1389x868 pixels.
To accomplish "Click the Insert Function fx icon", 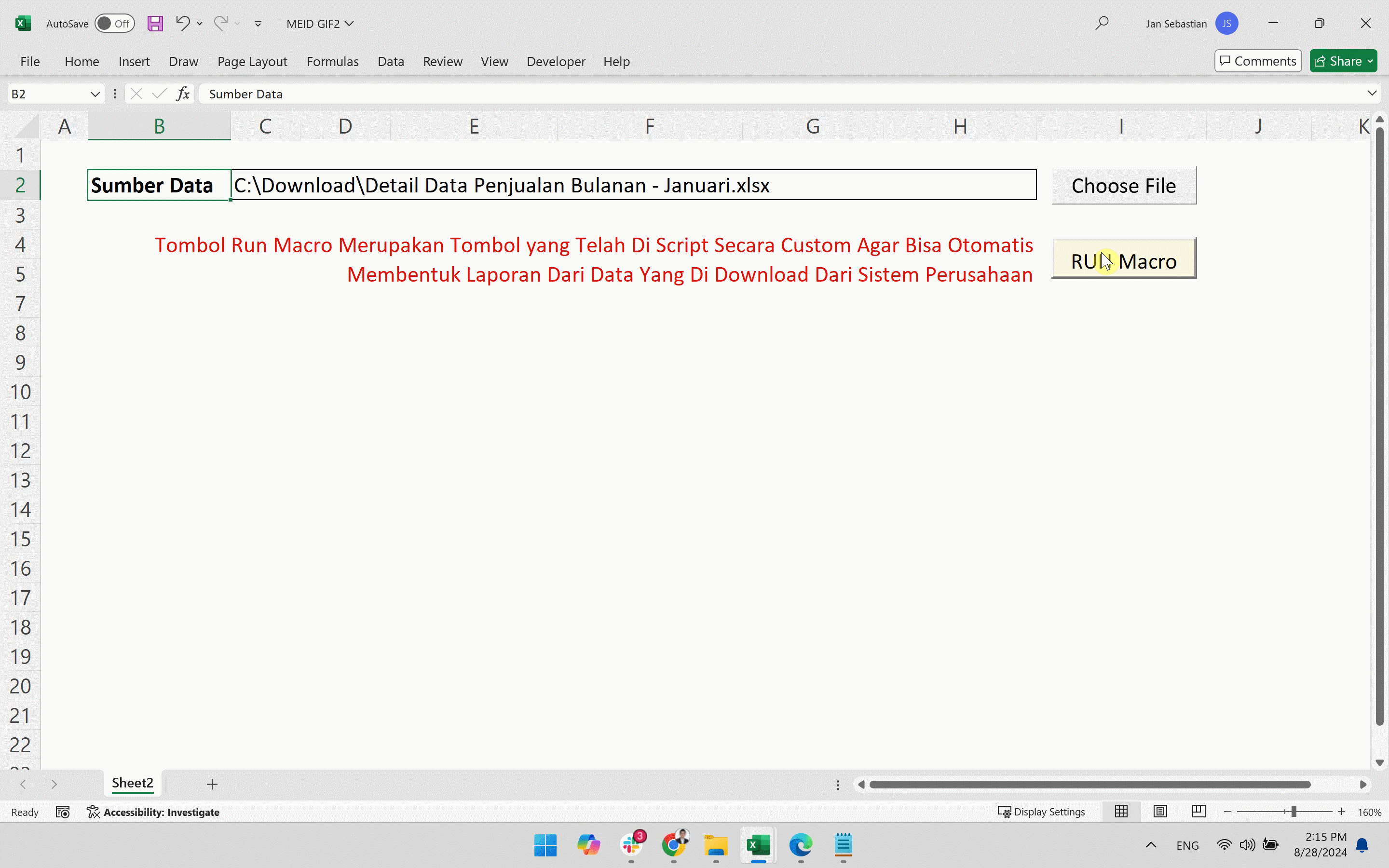I will [x=182, y=94].
